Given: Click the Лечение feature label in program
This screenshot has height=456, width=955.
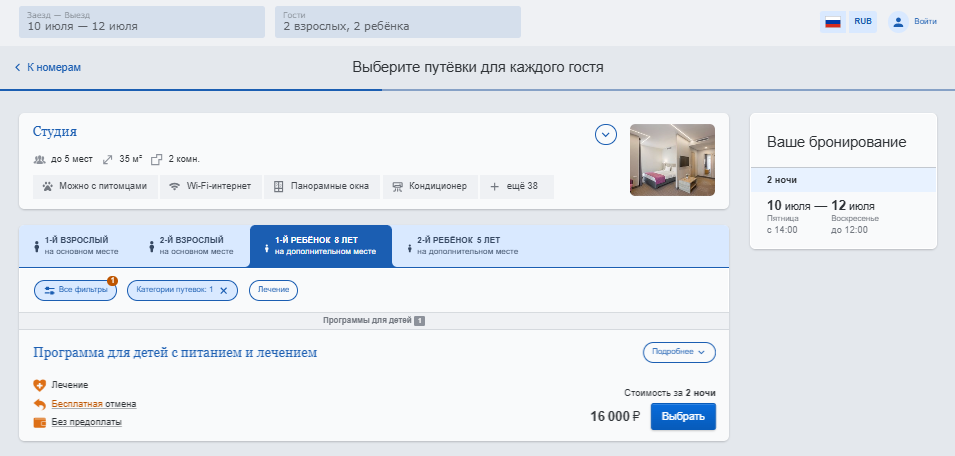Looking at the screenshot, I should click(70, 385).
